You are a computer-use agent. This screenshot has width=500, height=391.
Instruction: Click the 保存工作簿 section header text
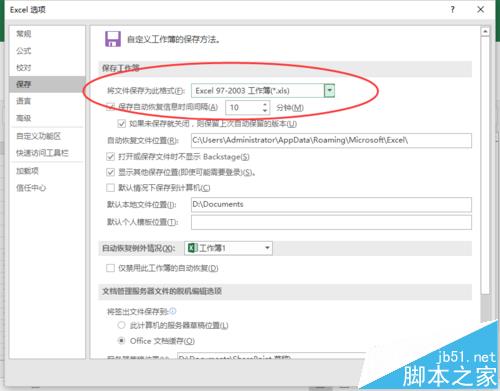tap(121, 68)
